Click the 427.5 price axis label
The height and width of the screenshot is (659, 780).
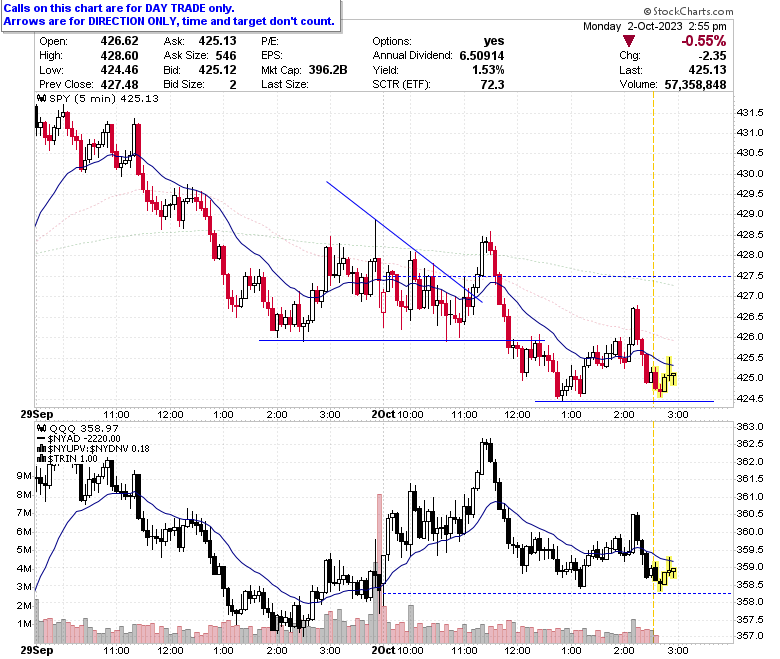(x=750, y=275)
